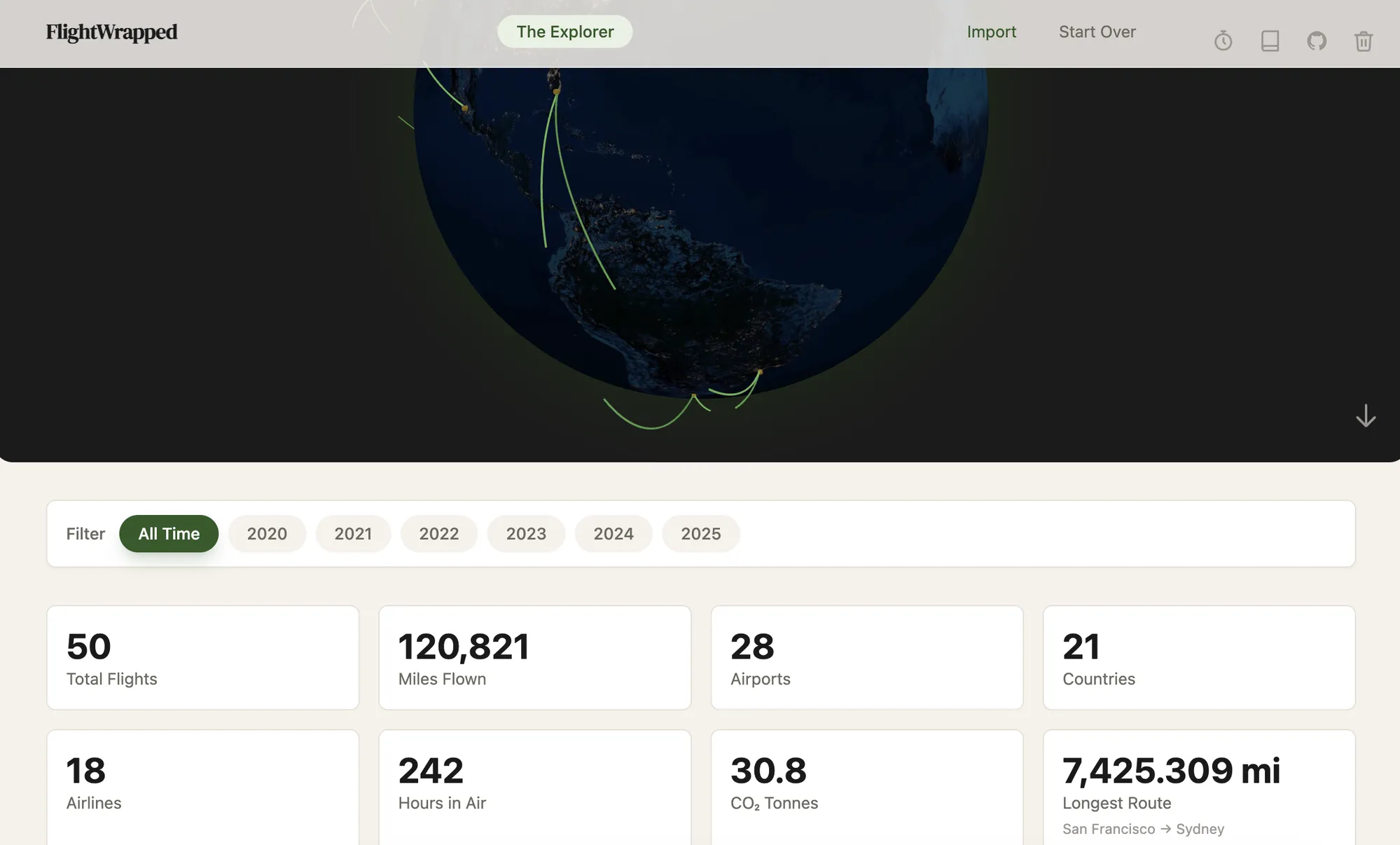Click Start Over
This screenshot has width=1400, height=845.
pos(1097,32)
